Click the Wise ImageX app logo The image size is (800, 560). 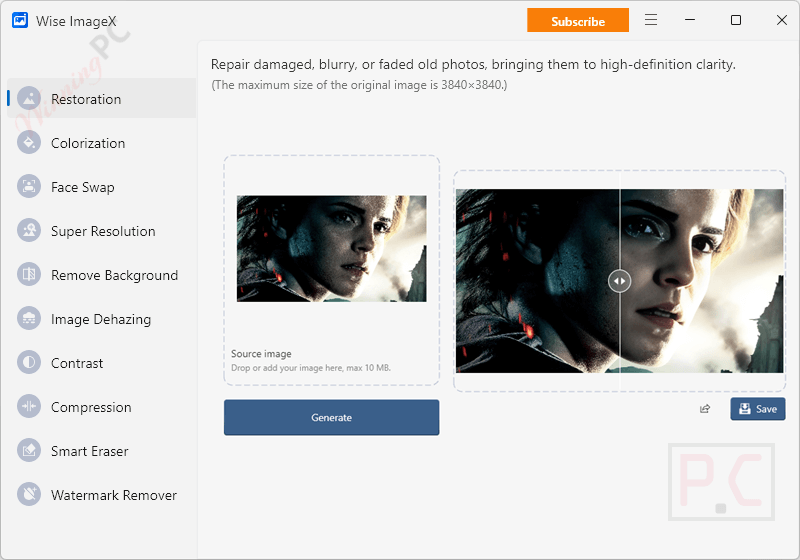click(x=20, y=20)
